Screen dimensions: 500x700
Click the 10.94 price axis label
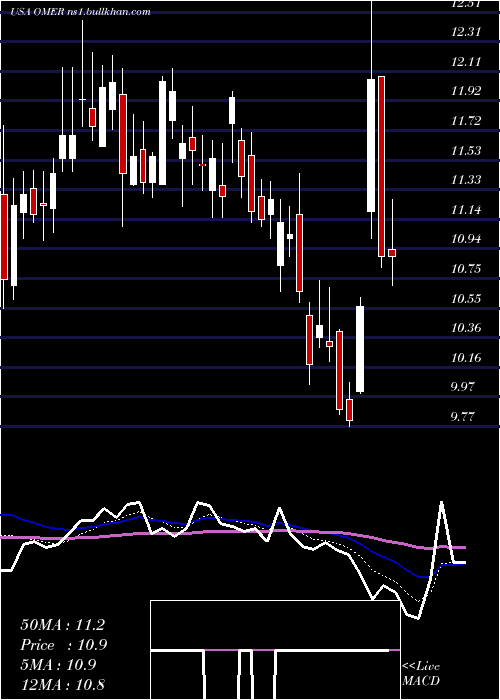point(468,239)
